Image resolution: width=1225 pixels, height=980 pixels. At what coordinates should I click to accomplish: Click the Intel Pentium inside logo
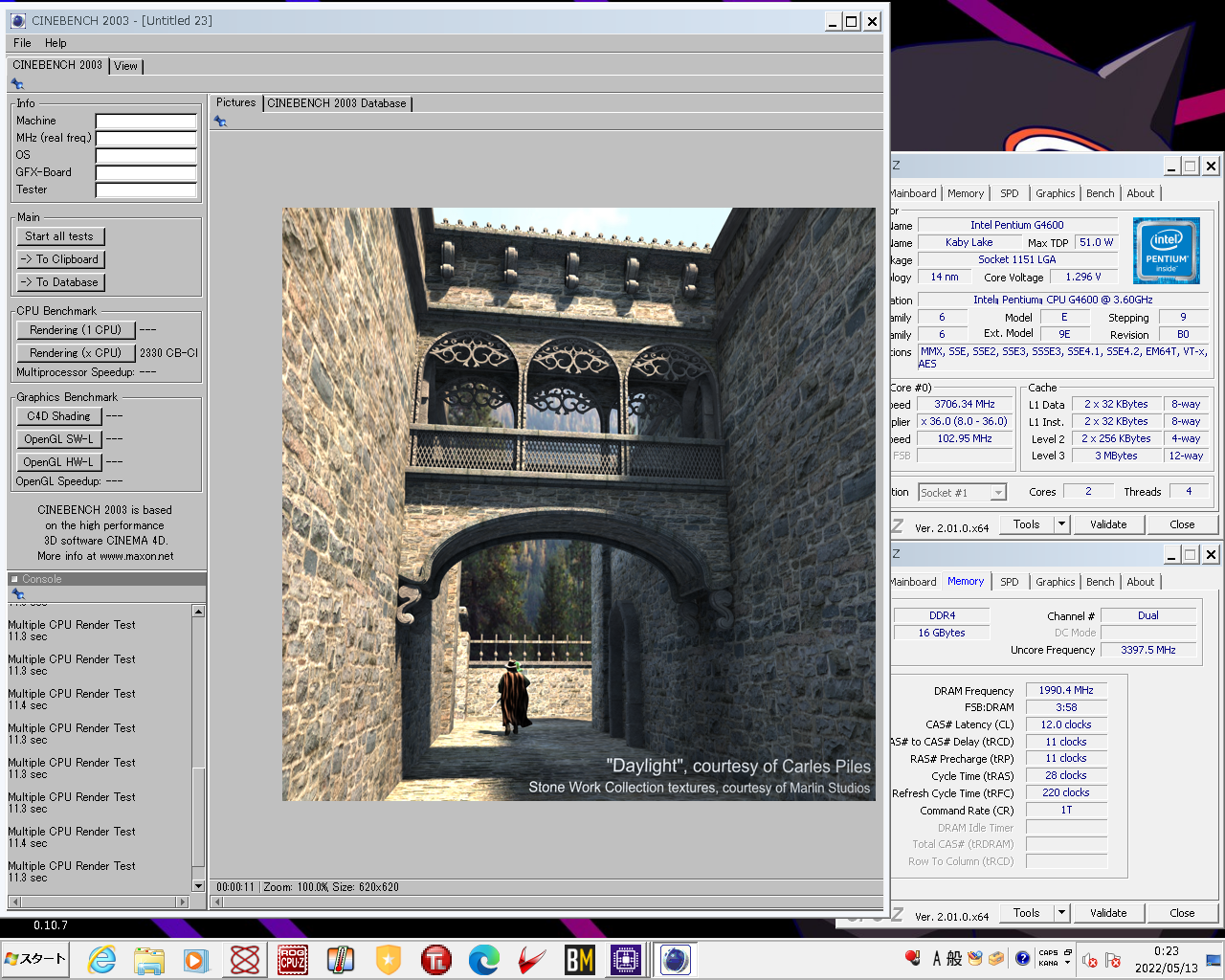(x=1166, y=251)
